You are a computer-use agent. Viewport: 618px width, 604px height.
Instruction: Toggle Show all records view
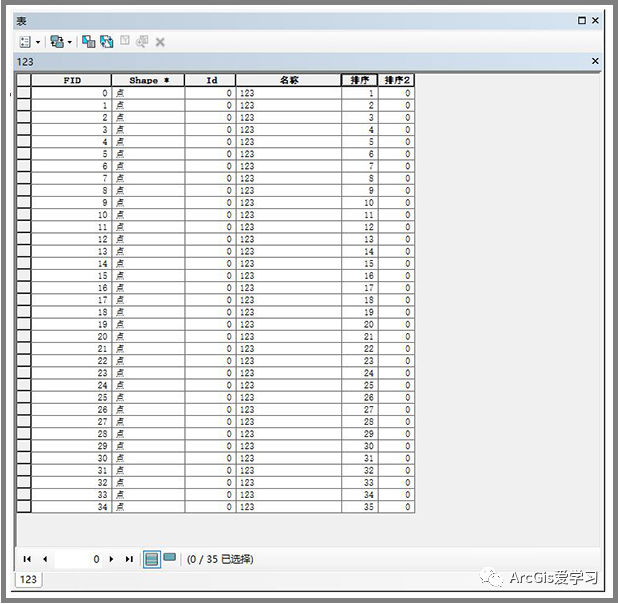152,559
